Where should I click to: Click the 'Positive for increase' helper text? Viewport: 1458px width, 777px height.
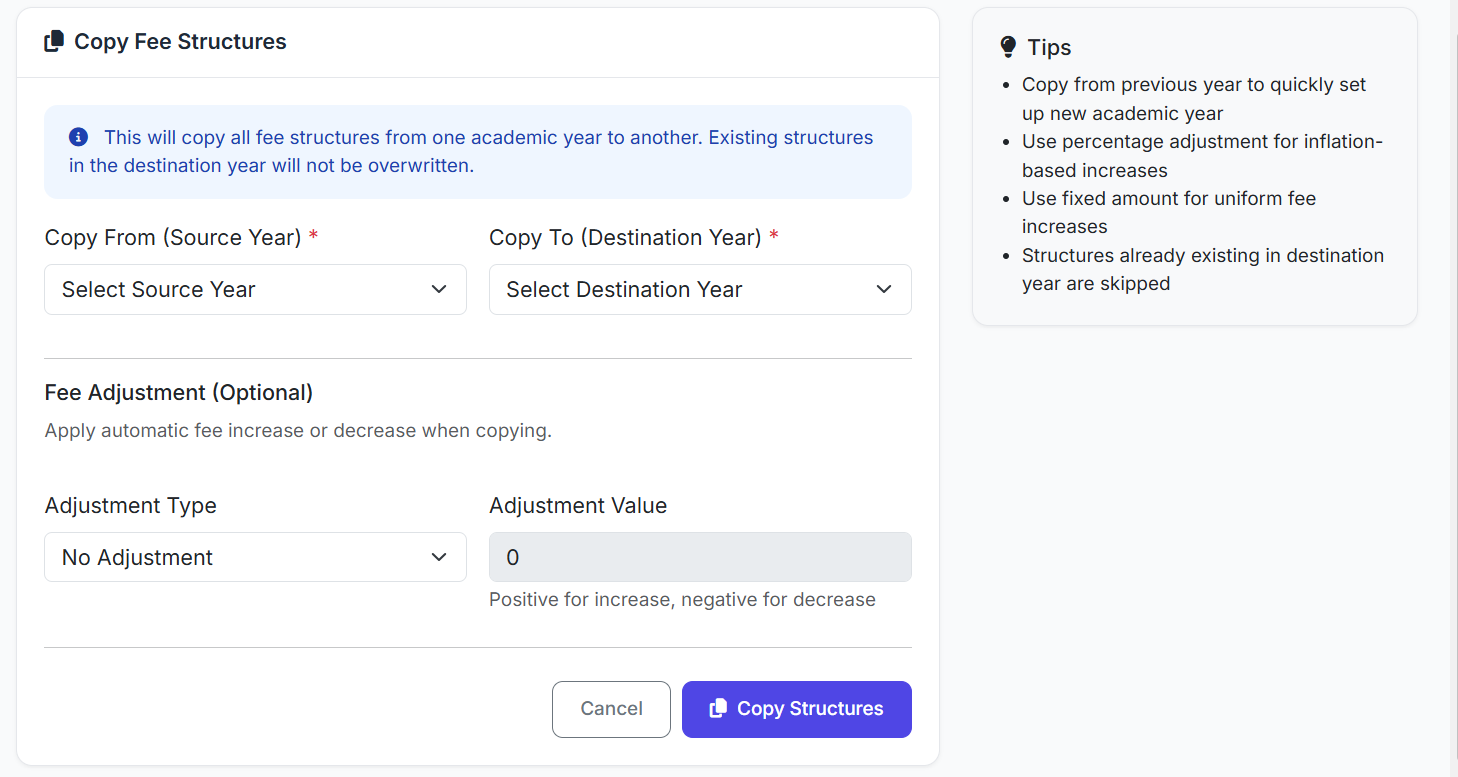(x=682, y=600)
